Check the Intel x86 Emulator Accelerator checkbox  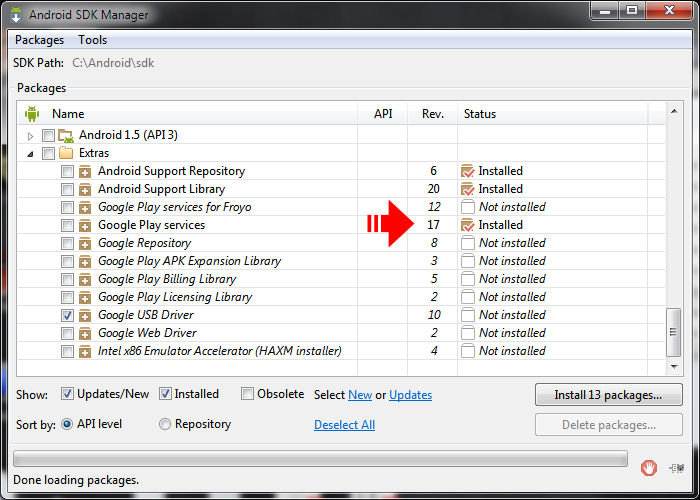[x=67, y=351]
